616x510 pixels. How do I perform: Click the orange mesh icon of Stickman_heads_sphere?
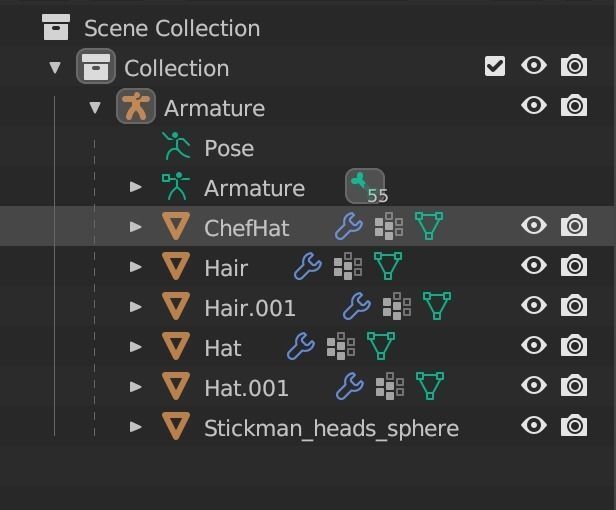pos(176,428)
